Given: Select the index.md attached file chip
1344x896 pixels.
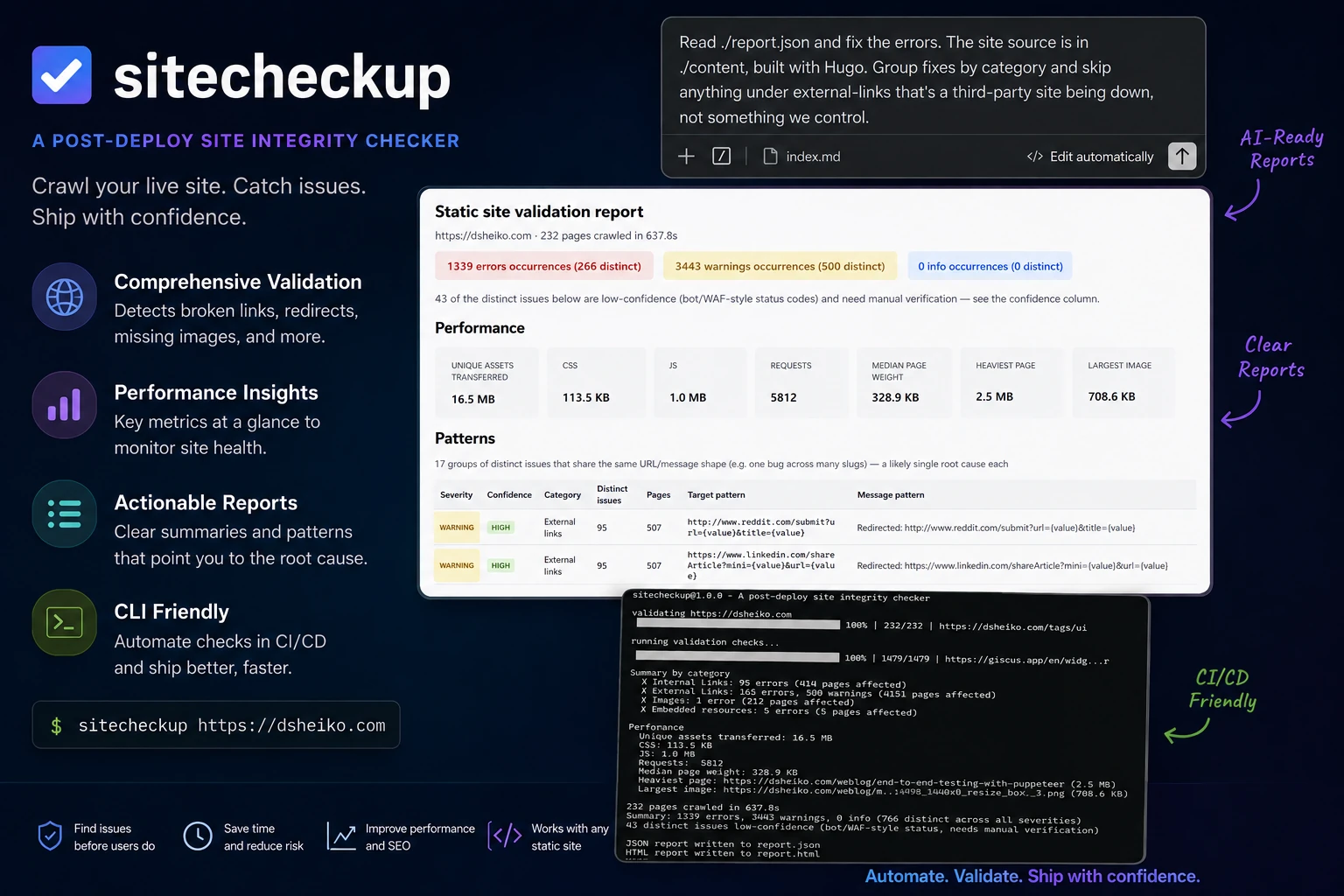Looking at the screenshot, I should (x=801, y=156).
